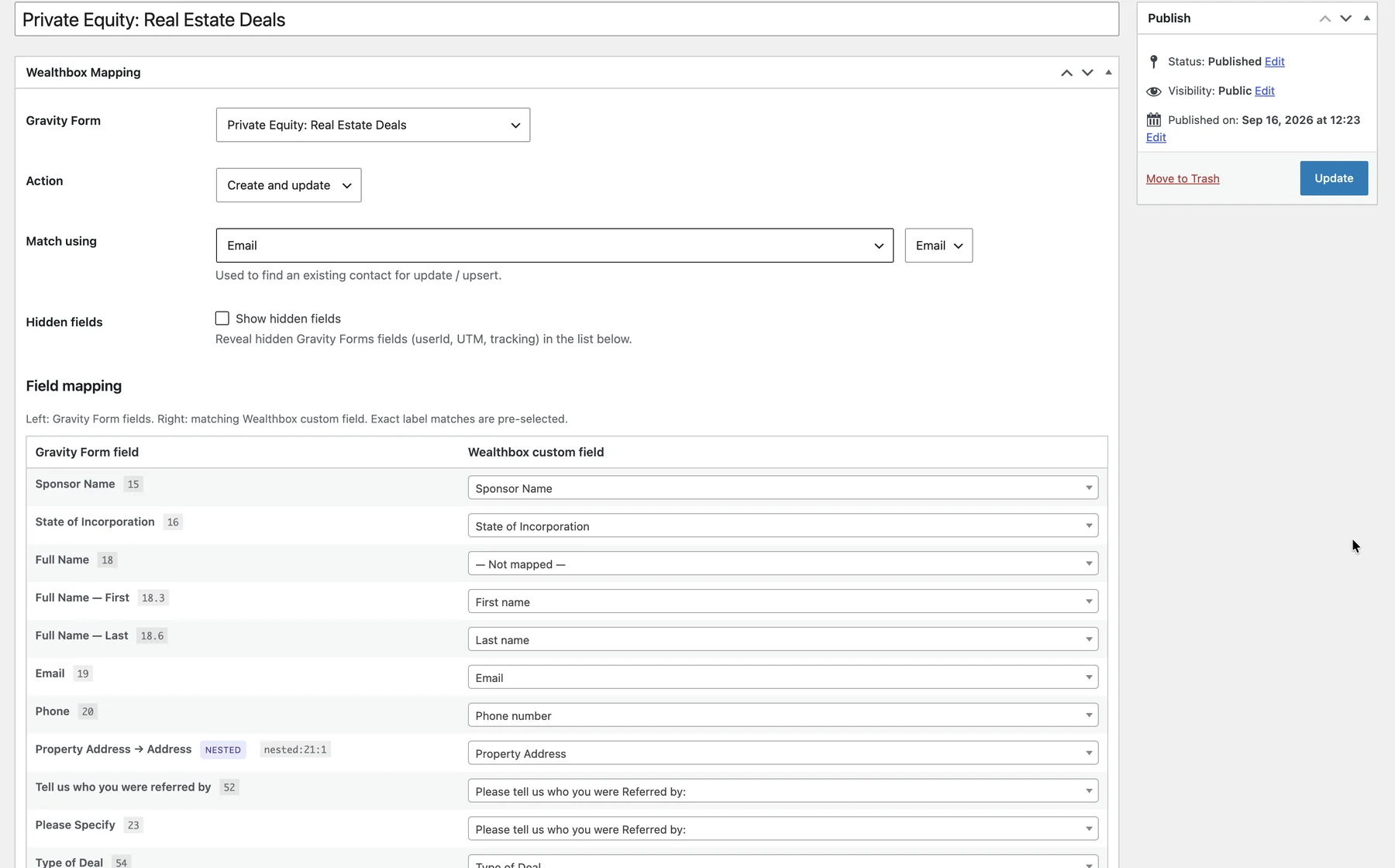Open the Action dropdown
This screenshot has height=868, width=1395.
[x=288, y=185]
